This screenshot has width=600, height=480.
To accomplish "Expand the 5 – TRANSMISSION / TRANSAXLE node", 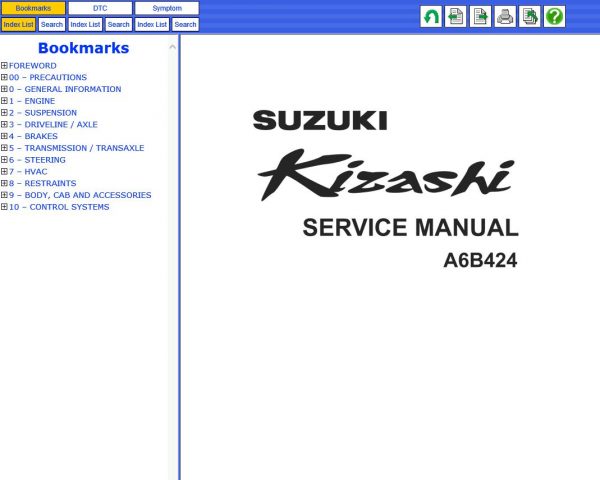I will (4, 148).
